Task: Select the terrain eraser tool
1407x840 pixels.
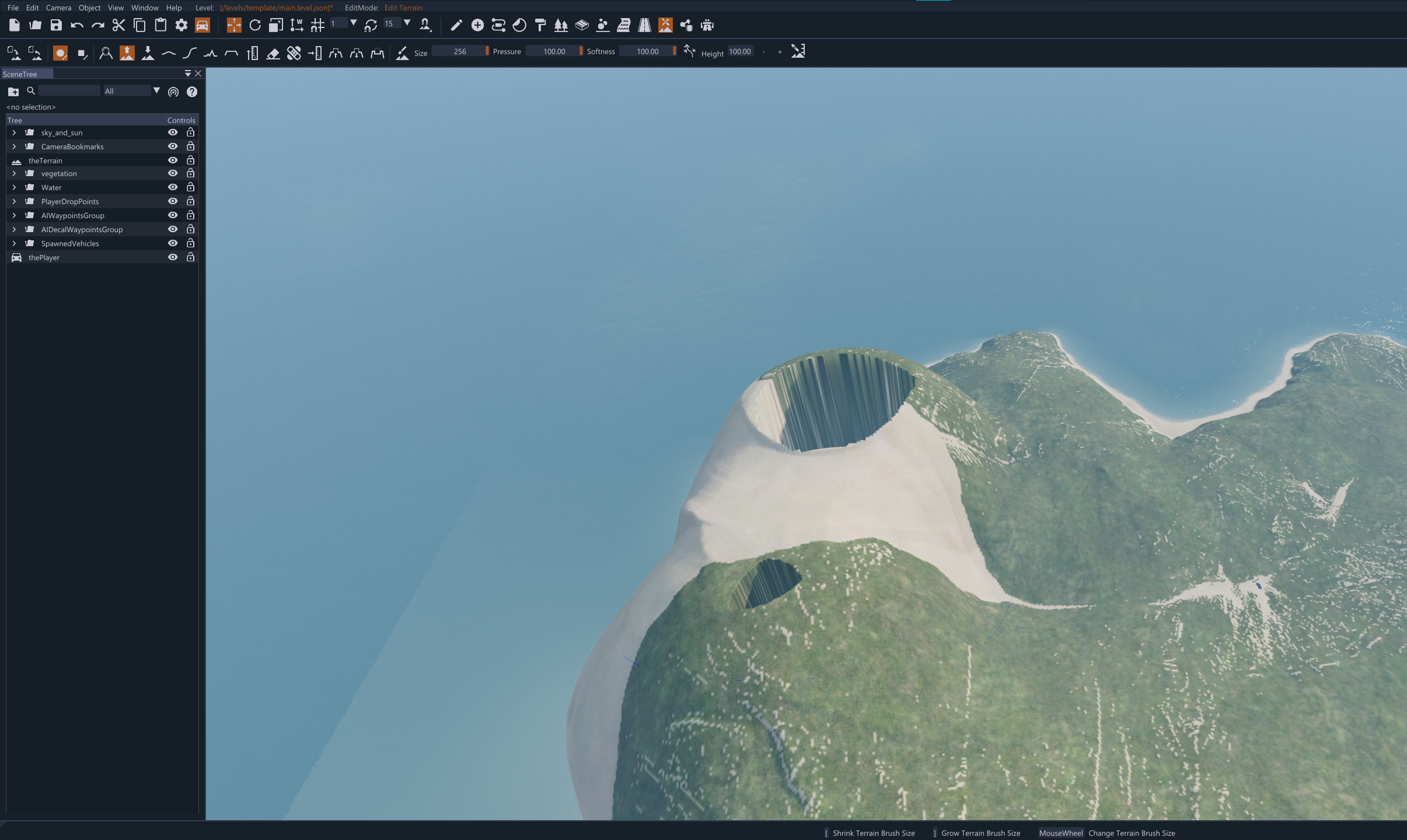Action: tap(273, 53)
